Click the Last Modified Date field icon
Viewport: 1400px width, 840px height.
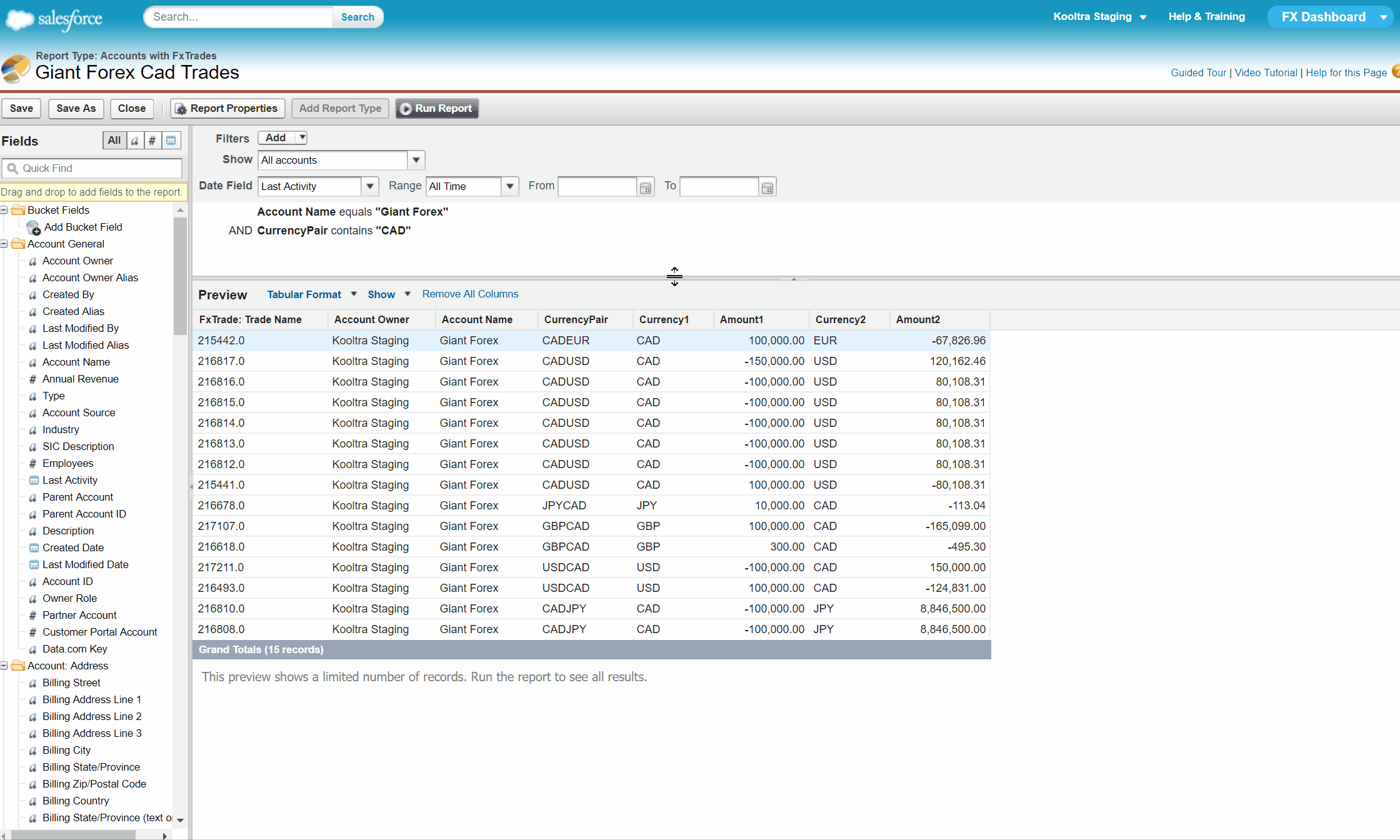coord(34,564)
